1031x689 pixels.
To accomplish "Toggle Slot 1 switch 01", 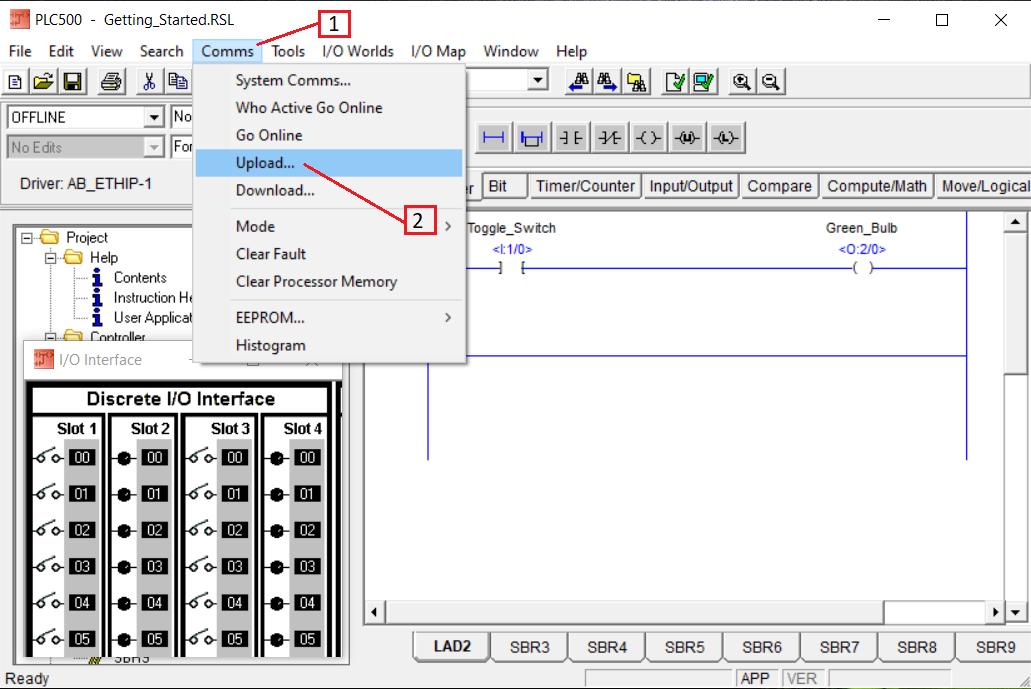I will point(49,493).
